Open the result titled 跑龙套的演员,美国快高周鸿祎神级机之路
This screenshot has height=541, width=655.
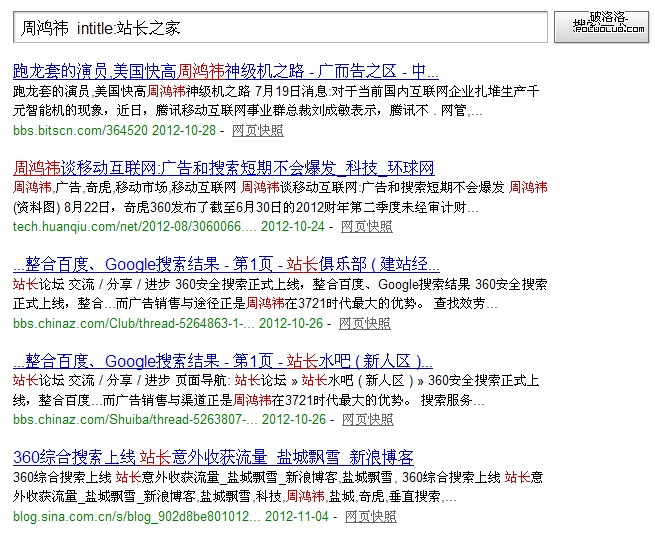(226, 71)
